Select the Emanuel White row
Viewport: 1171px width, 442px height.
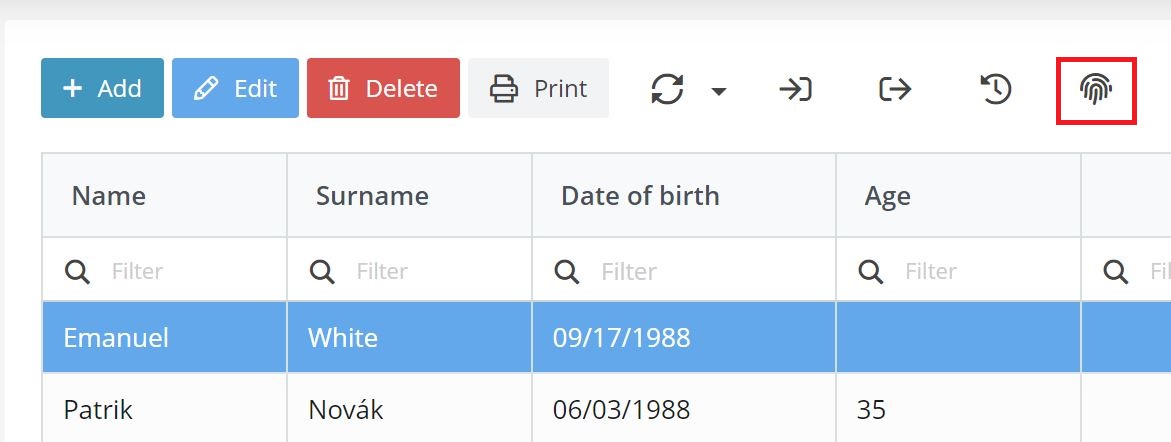point(606,337)
